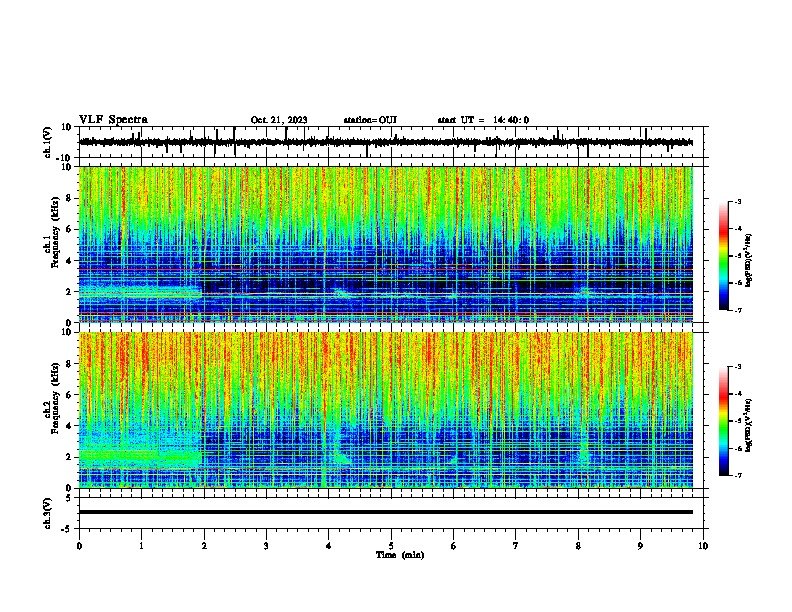
Task: Click time axis tick label '8'
Action: 578,546
